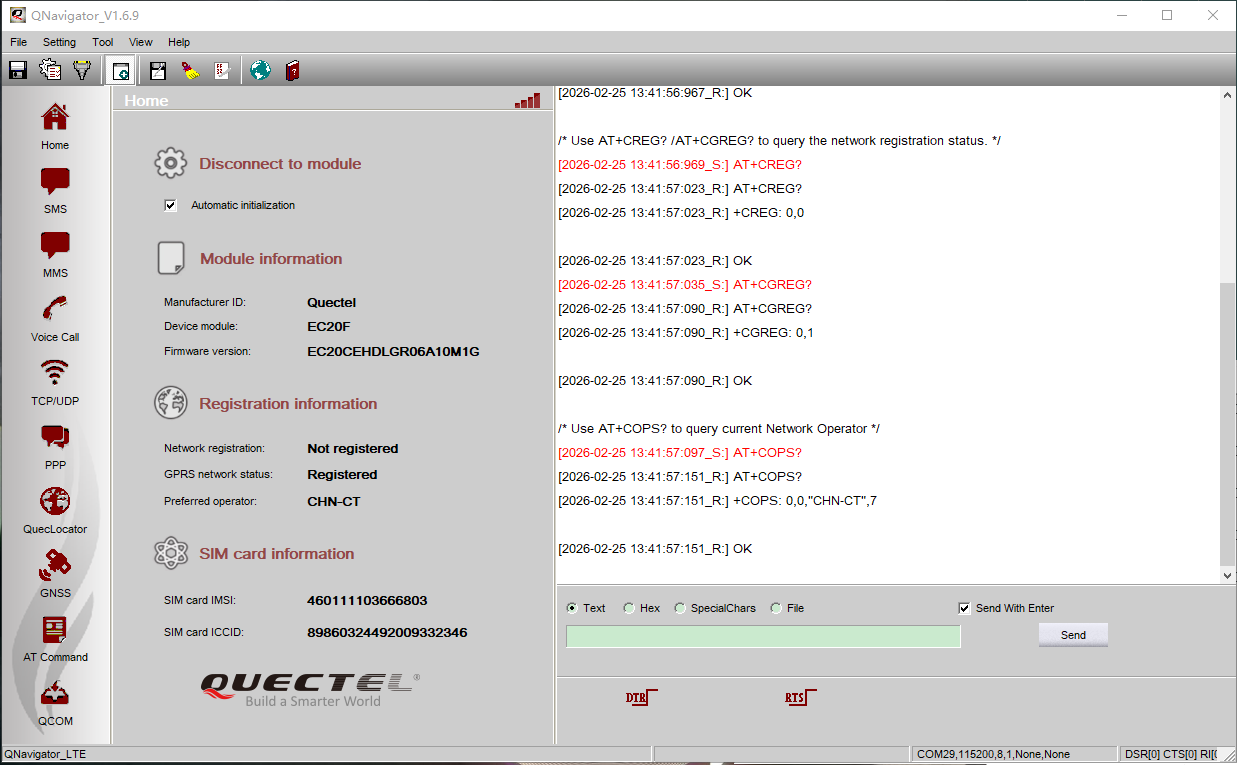The height and width of the screenshot is (765, 1237).
Task: Select the Hex radio button
Action: coord(629,608)
